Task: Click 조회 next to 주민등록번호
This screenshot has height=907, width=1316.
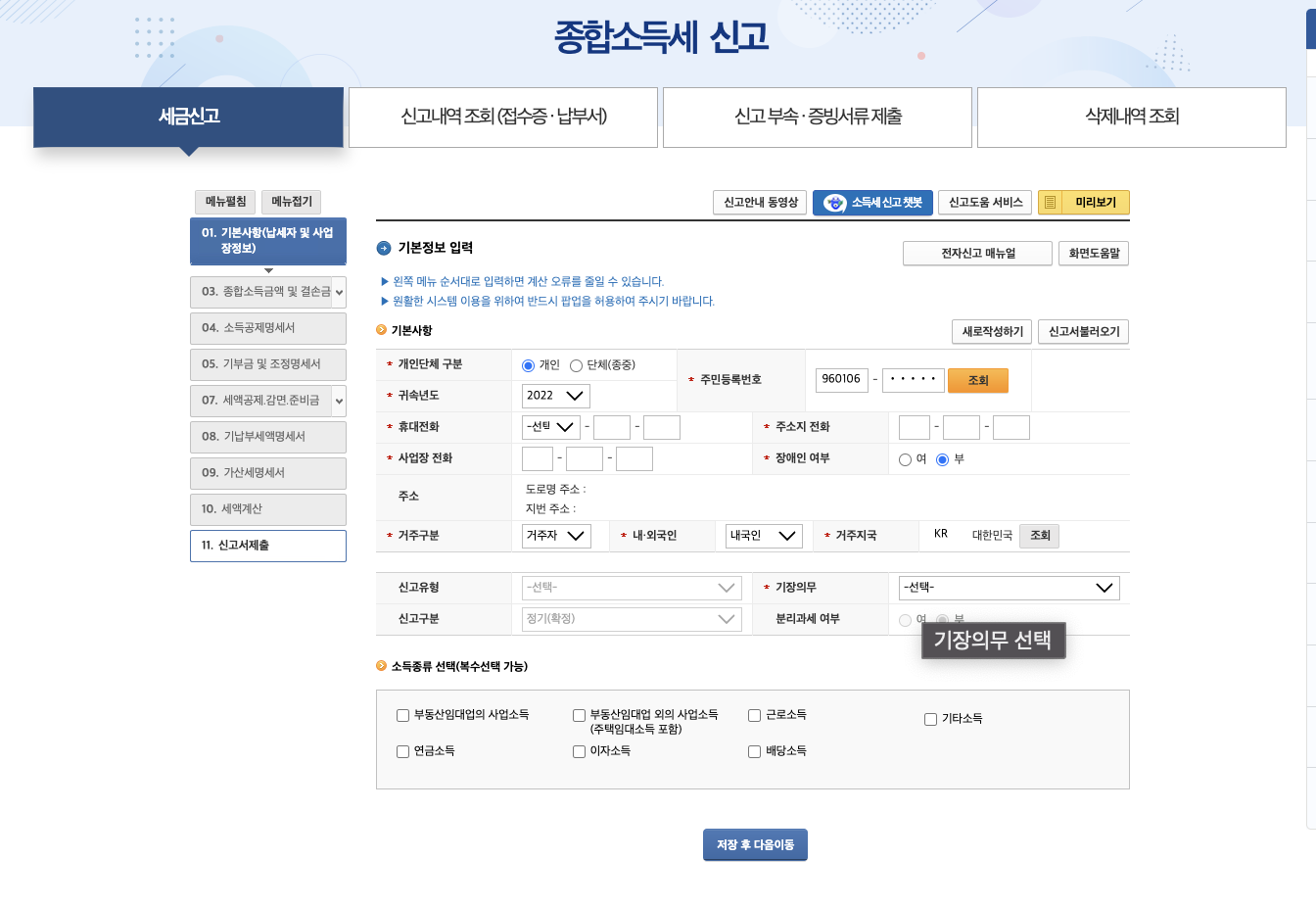Action: tap(977, 379)
